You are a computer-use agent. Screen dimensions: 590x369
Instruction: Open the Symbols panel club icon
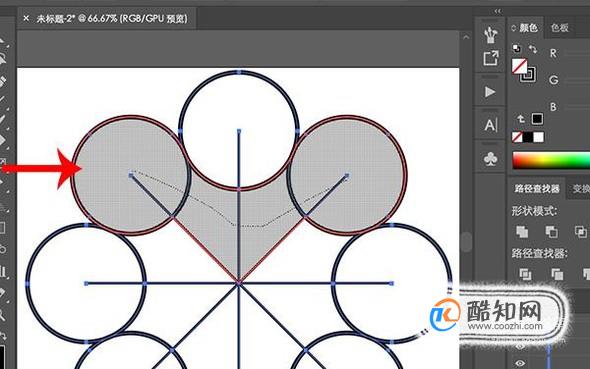click(491, 159)
